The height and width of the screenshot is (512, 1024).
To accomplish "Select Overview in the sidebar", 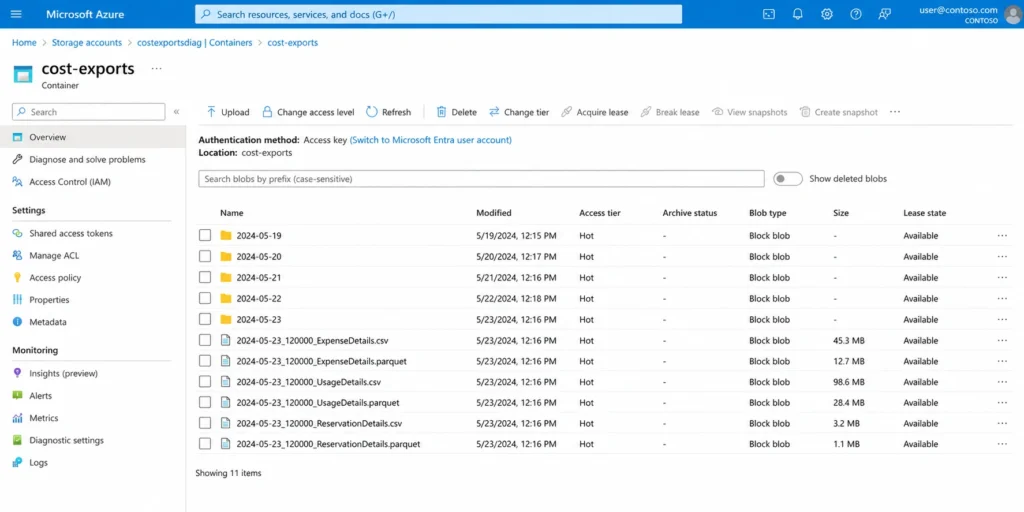I will pos(93,137).
